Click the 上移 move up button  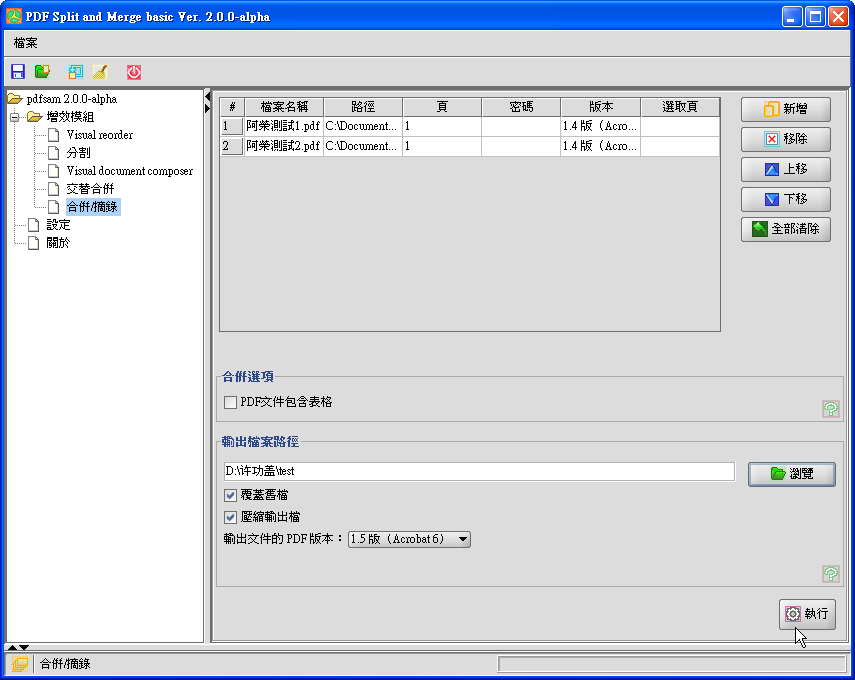[x=786, y=169]
